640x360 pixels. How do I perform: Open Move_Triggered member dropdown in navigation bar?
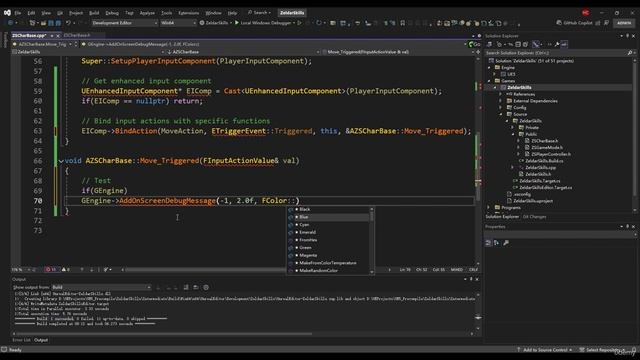coord(398,52)
